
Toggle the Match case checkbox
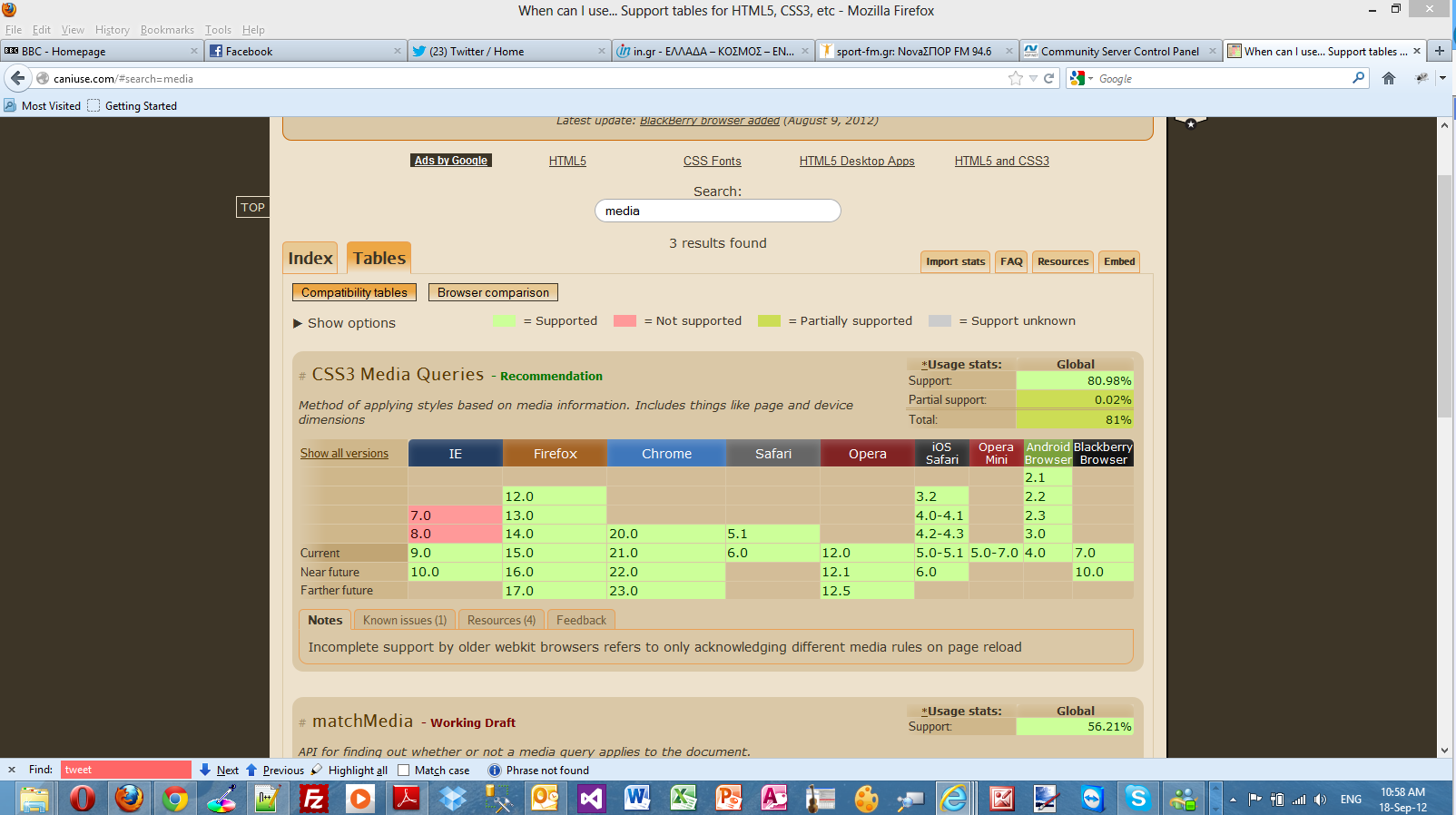(x=404, y=770)
